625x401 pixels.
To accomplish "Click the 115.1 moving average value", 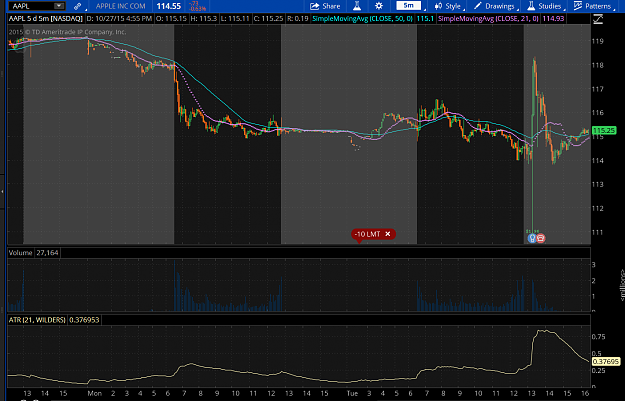I will coord(425,18).
